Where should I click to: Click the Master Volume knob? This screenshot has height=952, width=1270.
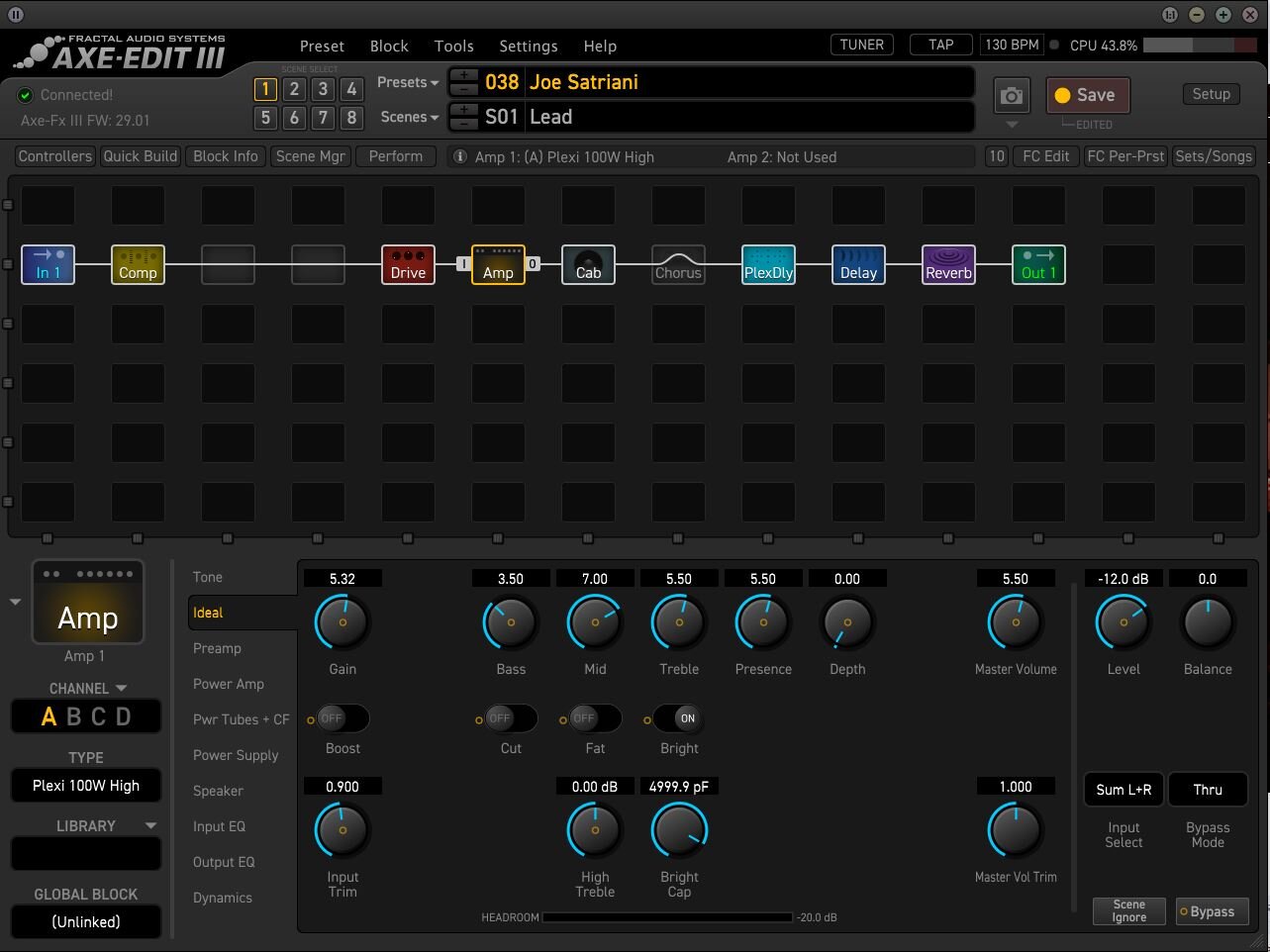pos(1016,621)
